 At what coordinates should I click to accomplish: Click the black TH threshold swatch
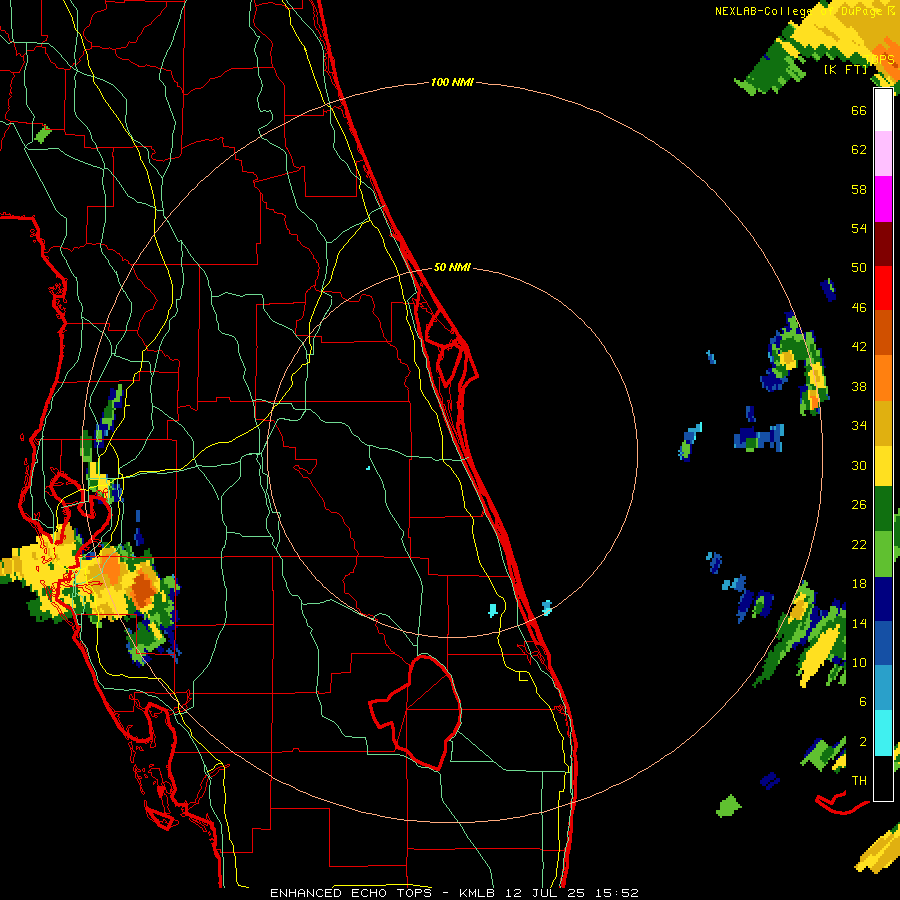(x=883, y=778)
